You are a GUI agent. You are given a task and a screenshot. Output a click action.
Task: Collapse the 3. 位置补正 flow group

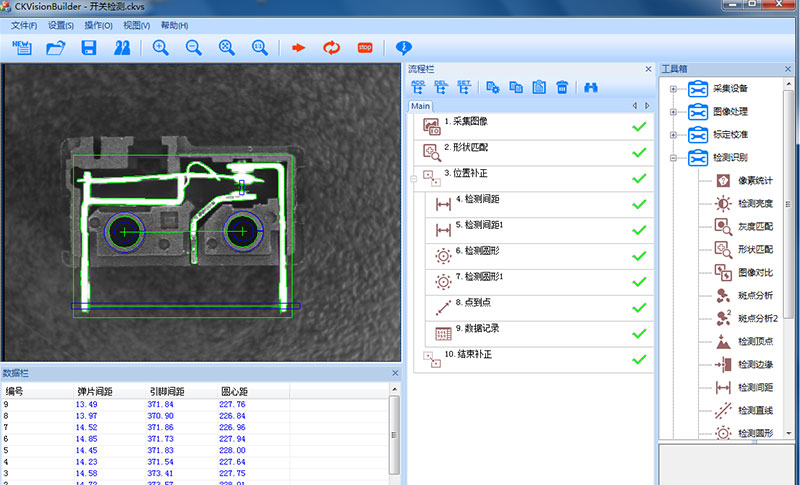[x=413, y=178]
